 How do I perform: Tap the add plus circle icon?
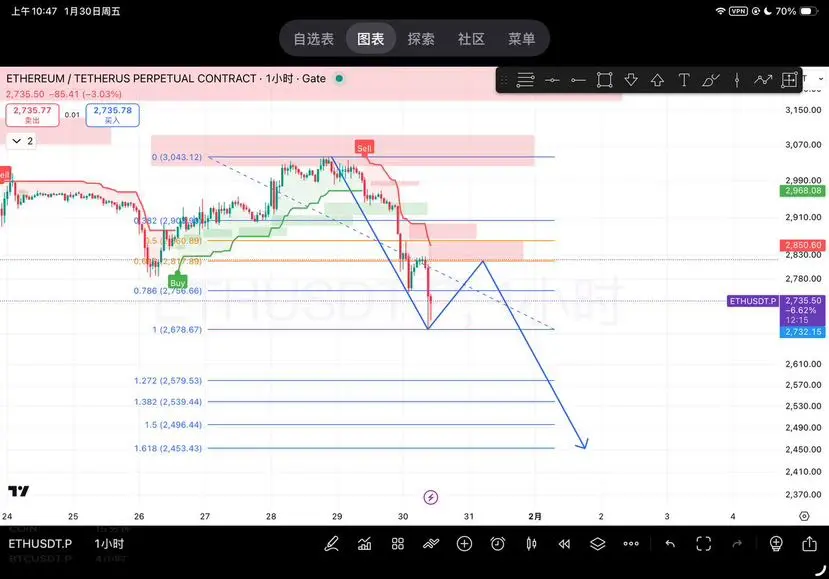464,544
